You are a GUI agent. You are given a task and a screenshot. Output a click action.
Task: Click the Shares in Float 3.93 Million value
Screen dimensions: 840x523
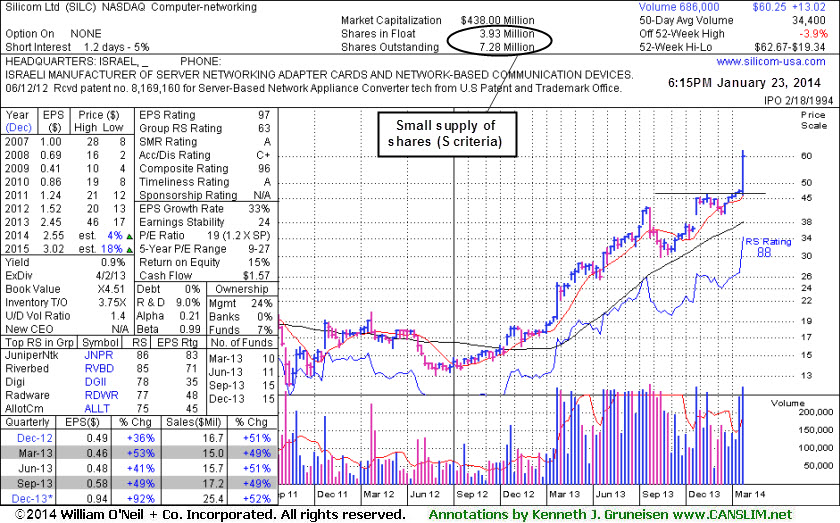coord(506,34)
